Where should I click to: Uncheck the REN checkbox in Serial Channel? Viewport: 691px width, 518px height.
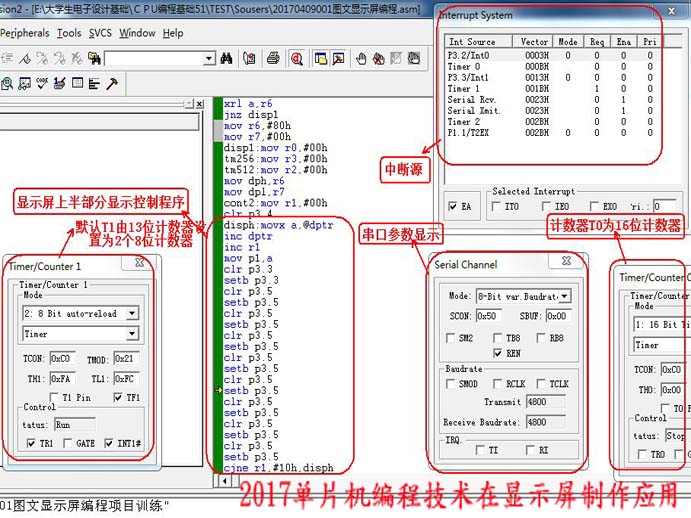pos(499,353)
